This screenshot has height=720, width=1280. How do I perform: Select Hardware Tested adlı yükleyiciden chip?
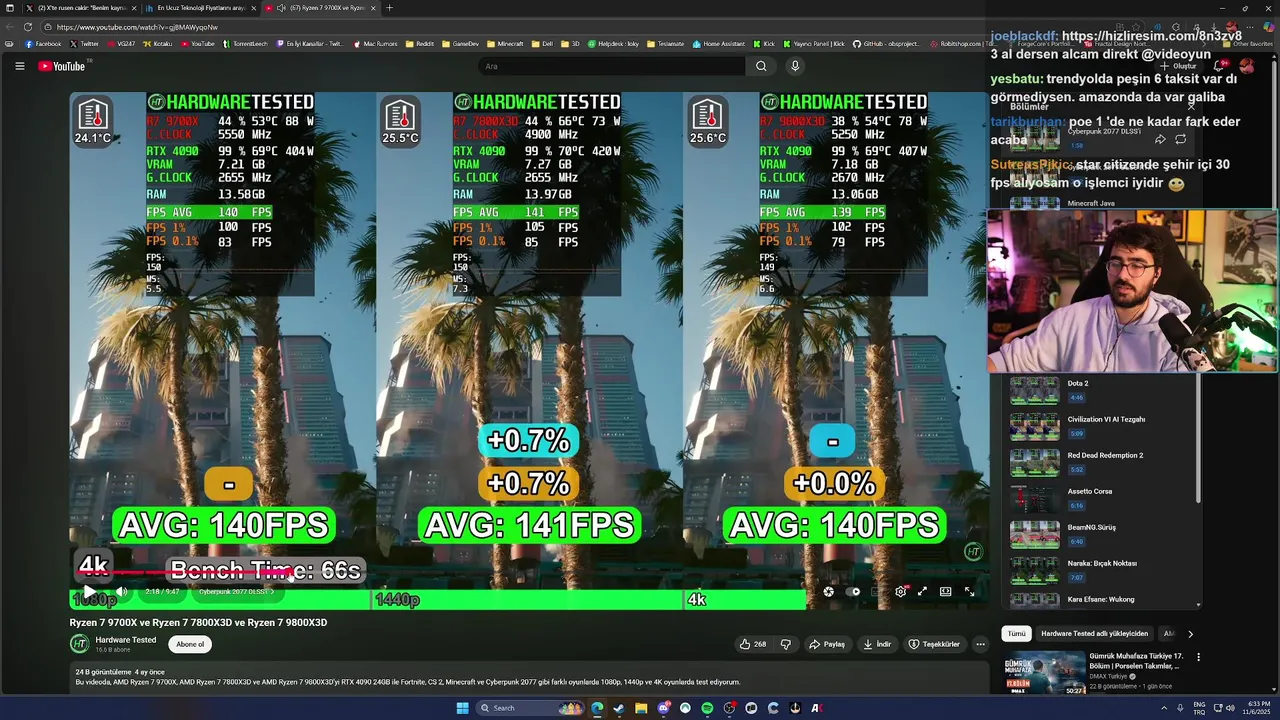(x=1094, y=633)
